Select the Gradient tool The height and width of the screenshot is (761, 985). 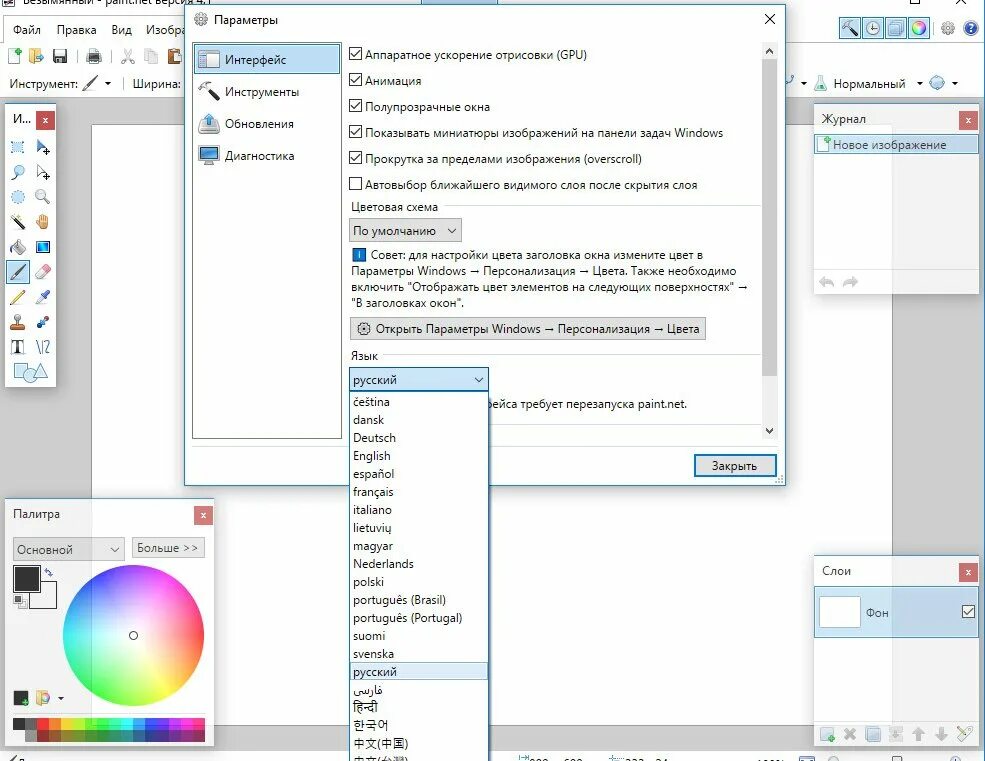point(43,247)
